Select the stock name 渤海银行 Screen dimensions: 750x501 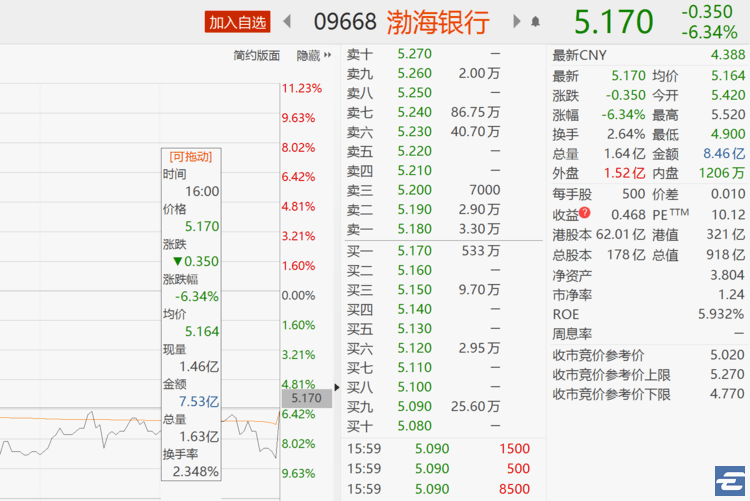438,22
